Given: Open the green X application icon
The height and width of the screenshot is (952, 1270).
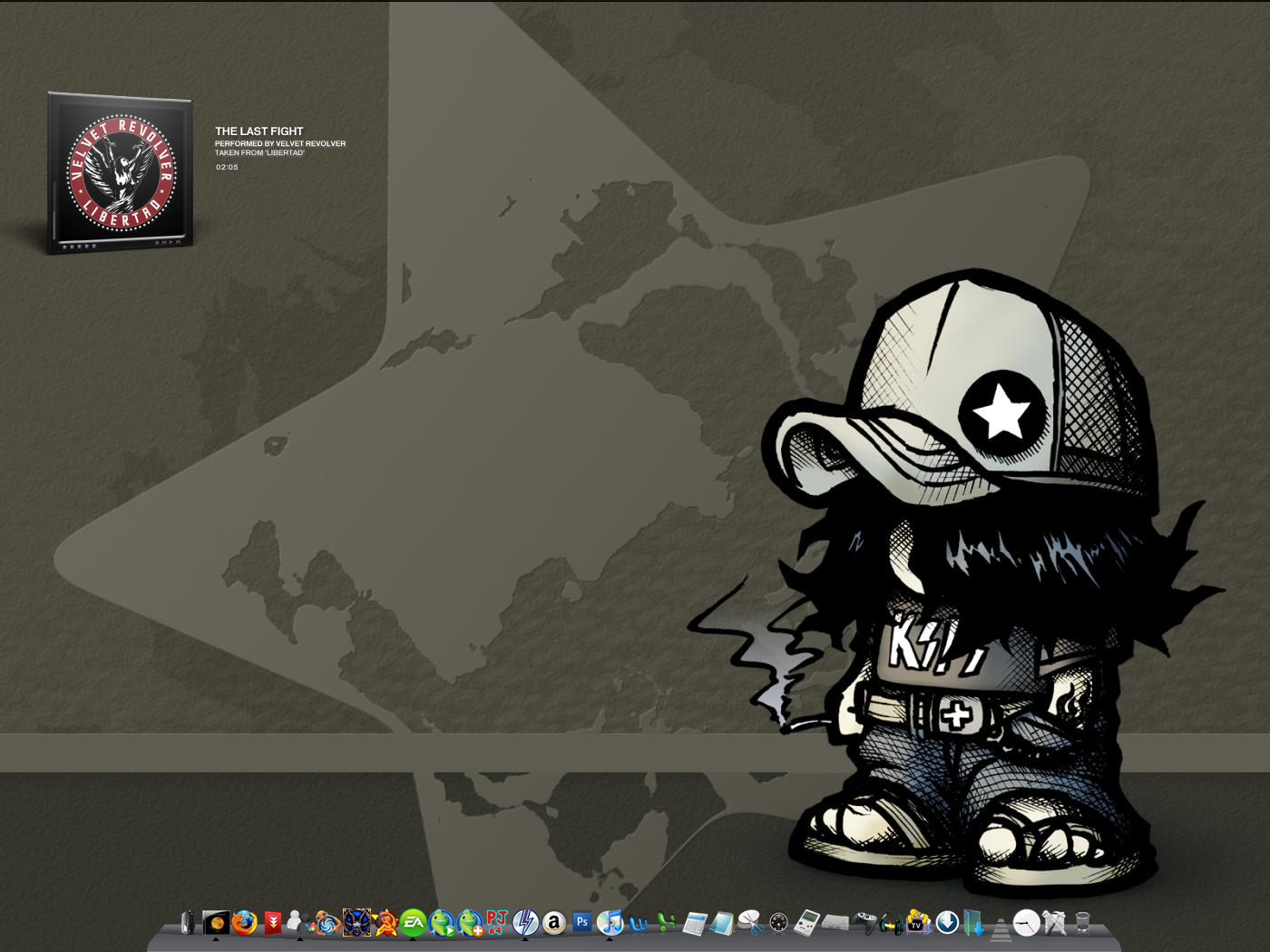Looking at the screenshot, I should coord(667,924).
